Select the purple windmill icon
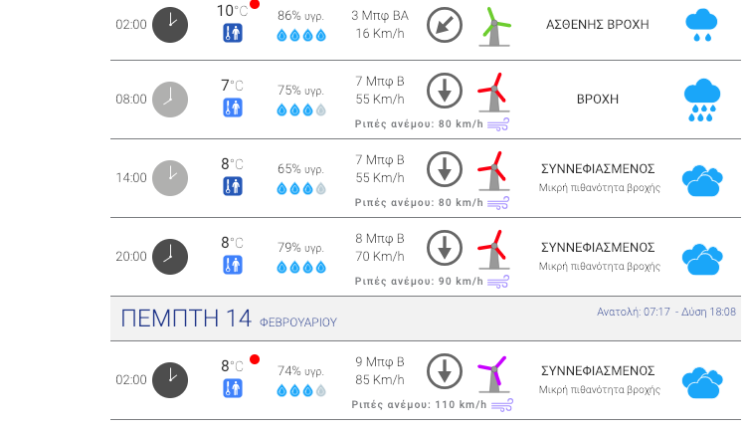 click(492, 375)
